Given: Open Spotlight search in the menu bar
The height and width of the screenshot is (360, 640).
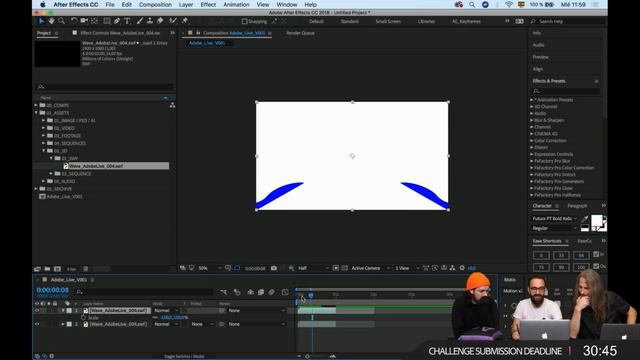Looking at the screenshot, I should tap(472, 4).
